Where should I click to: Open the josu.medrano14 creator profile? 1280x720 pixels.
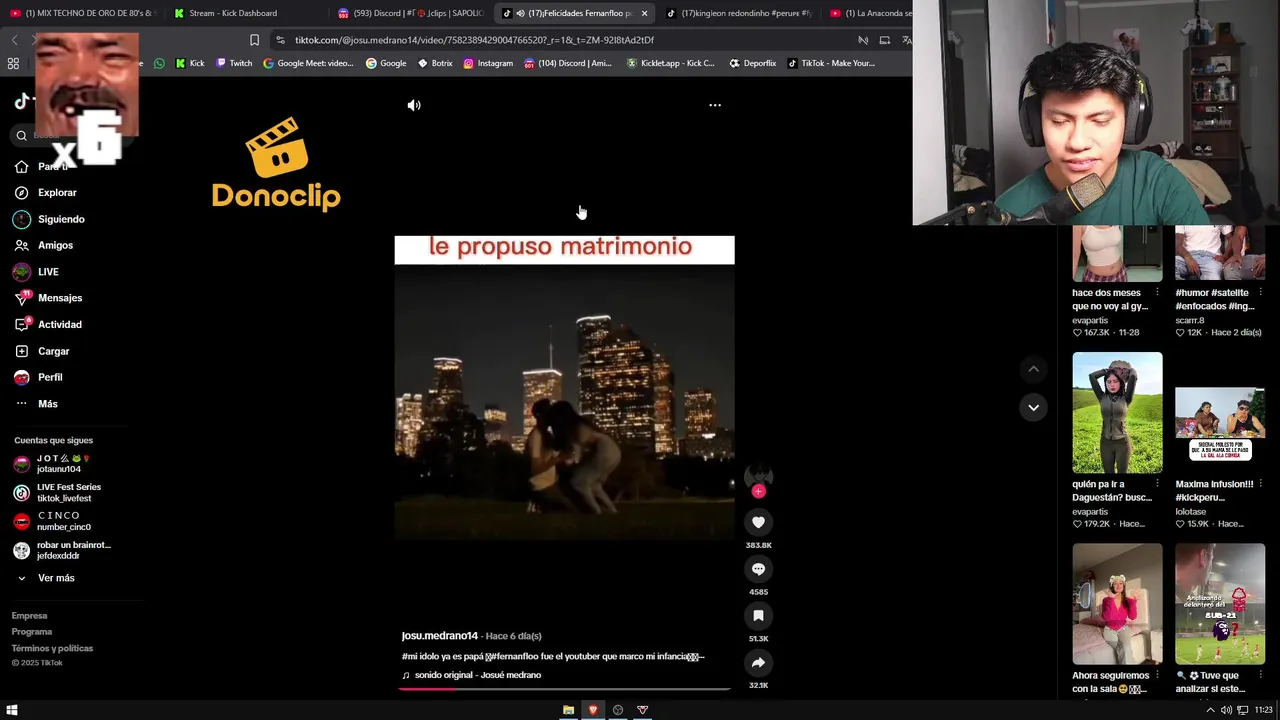point(440,636)
